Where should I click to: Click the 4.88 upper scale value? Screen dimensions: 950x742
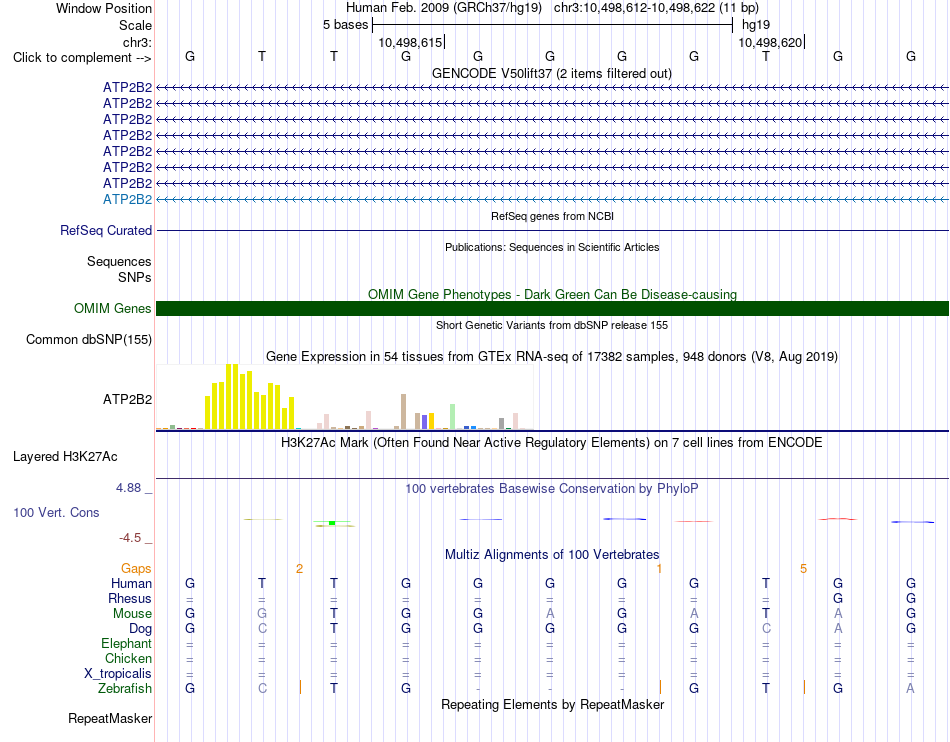[x=128, y=488]
